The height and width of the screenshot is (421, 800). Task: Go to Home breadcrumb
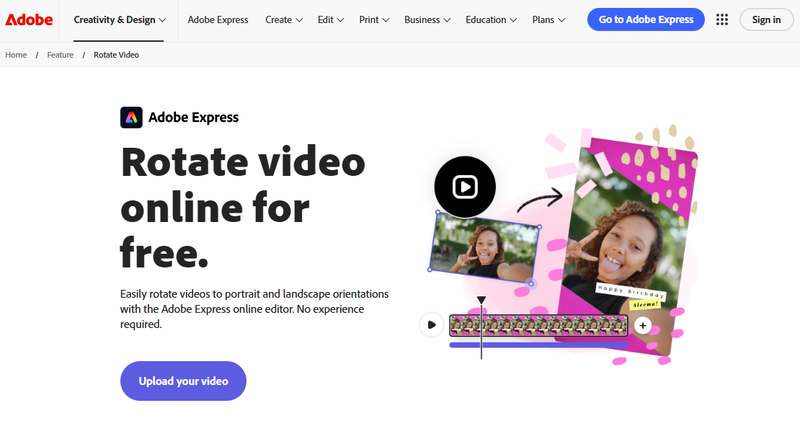(x=16, y=55)
